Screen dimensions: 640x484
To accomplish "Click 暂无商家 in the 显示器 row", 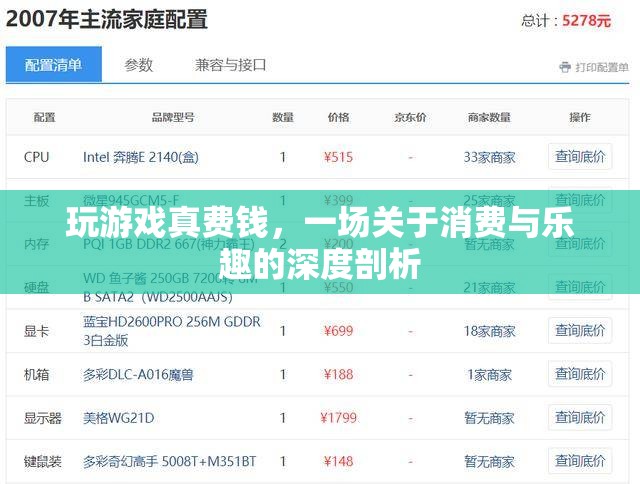I will point(489,418).
